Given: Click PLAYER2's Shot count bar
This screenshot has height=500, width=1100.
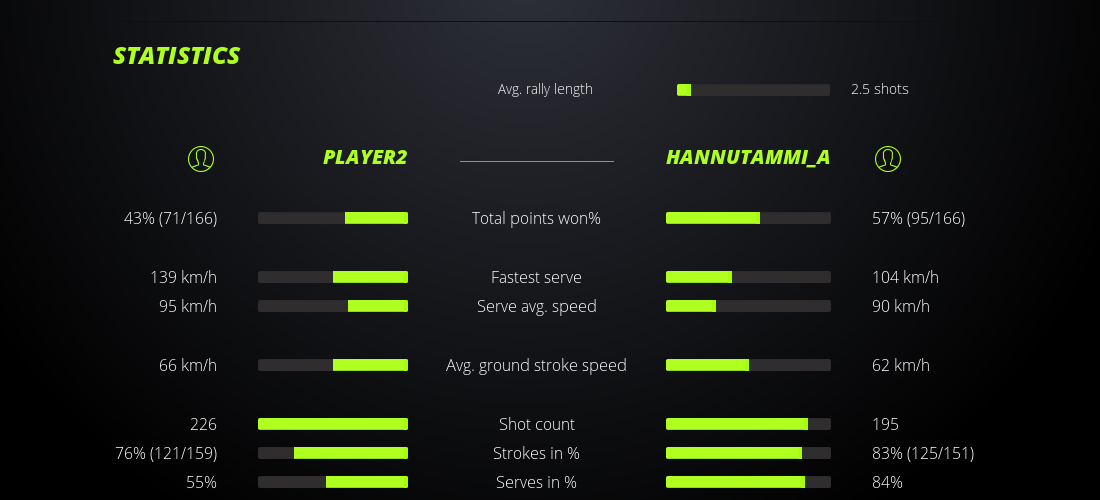Looking at the screenshot, I should (x=333, y=424).
